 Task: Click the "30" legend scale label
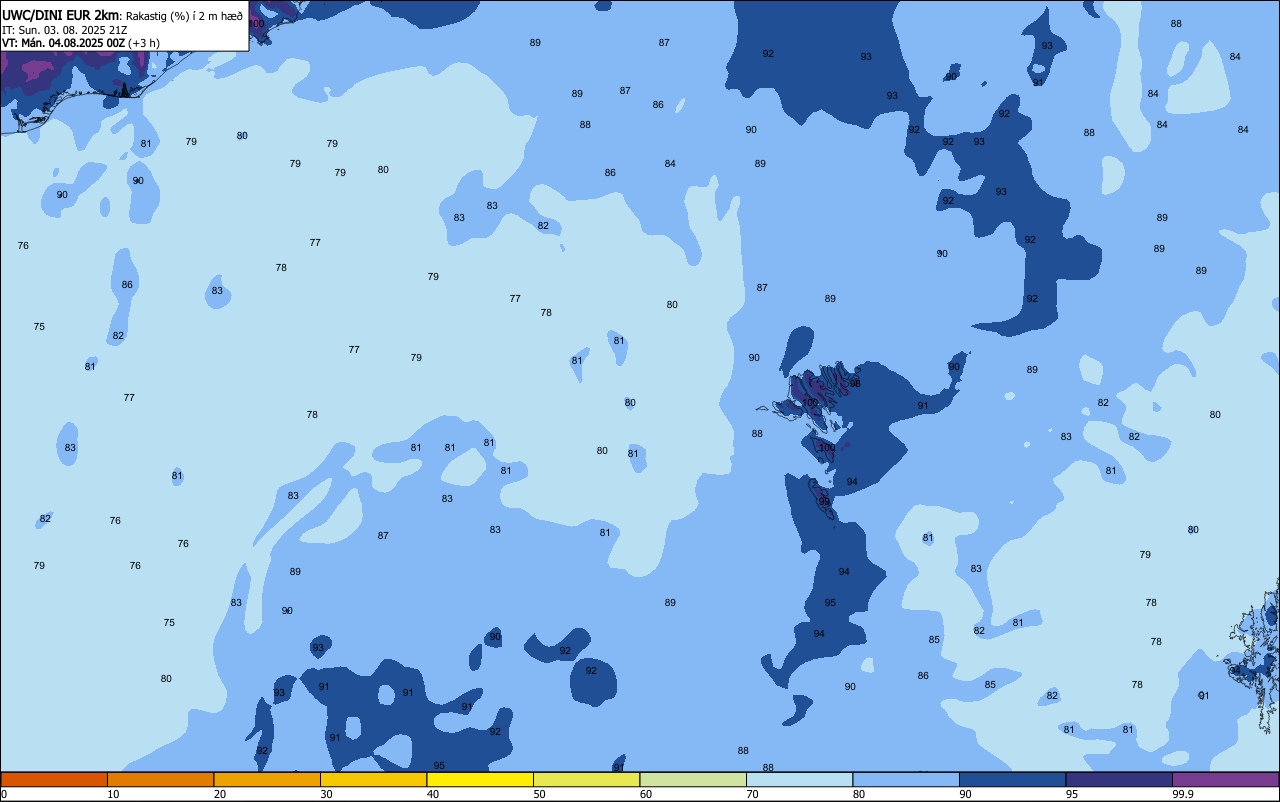326,794
